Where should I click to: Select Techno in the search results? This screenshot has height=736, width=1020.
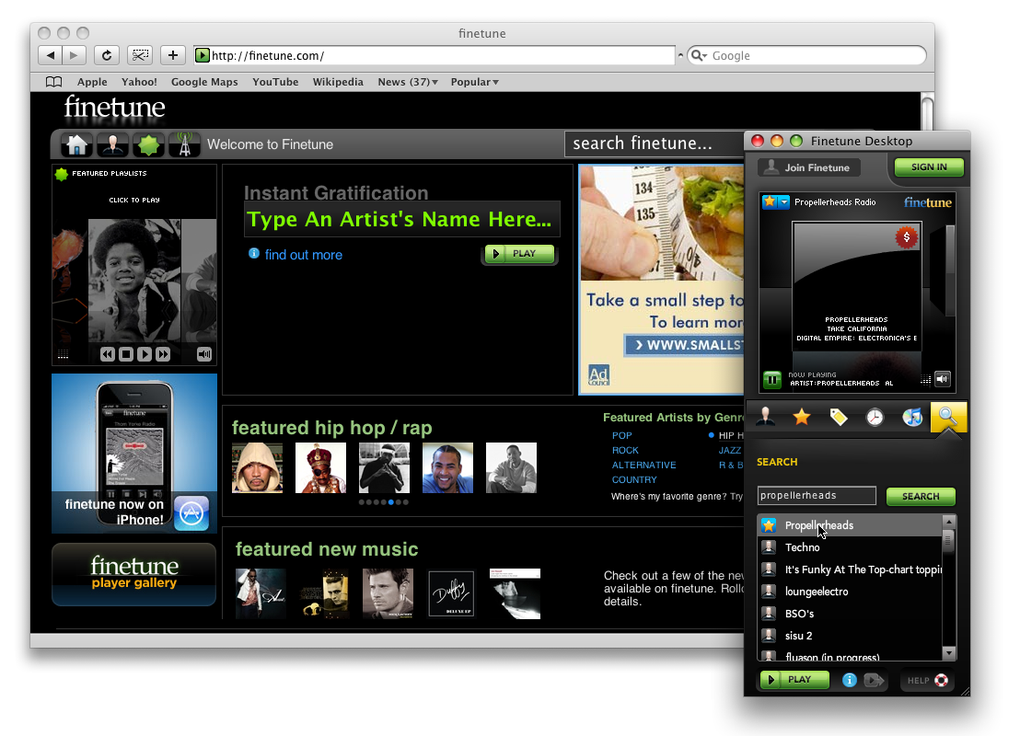850,547
